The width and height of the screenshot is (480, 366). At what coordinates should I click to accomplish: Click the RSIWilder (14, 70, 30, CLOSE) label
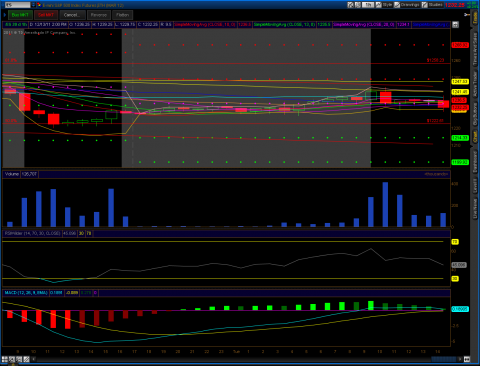pos(32,233)
